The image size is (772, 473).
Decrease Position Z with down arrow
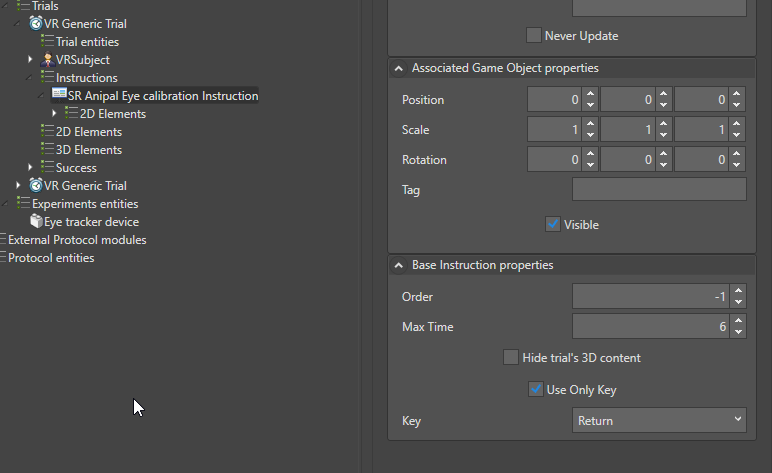pos(737,105)
